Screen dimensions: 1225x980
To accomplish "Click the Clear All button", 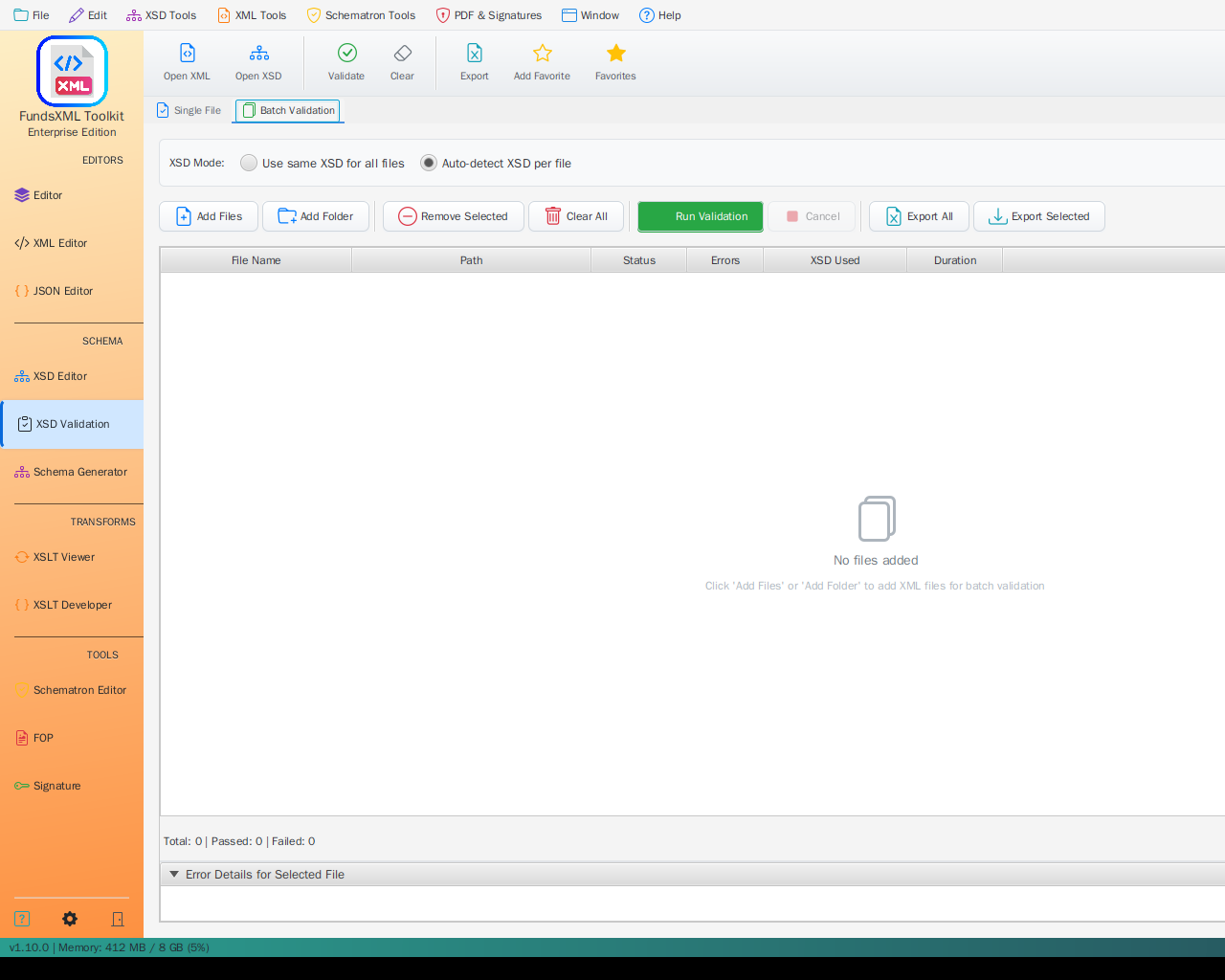I will point(576,216).
